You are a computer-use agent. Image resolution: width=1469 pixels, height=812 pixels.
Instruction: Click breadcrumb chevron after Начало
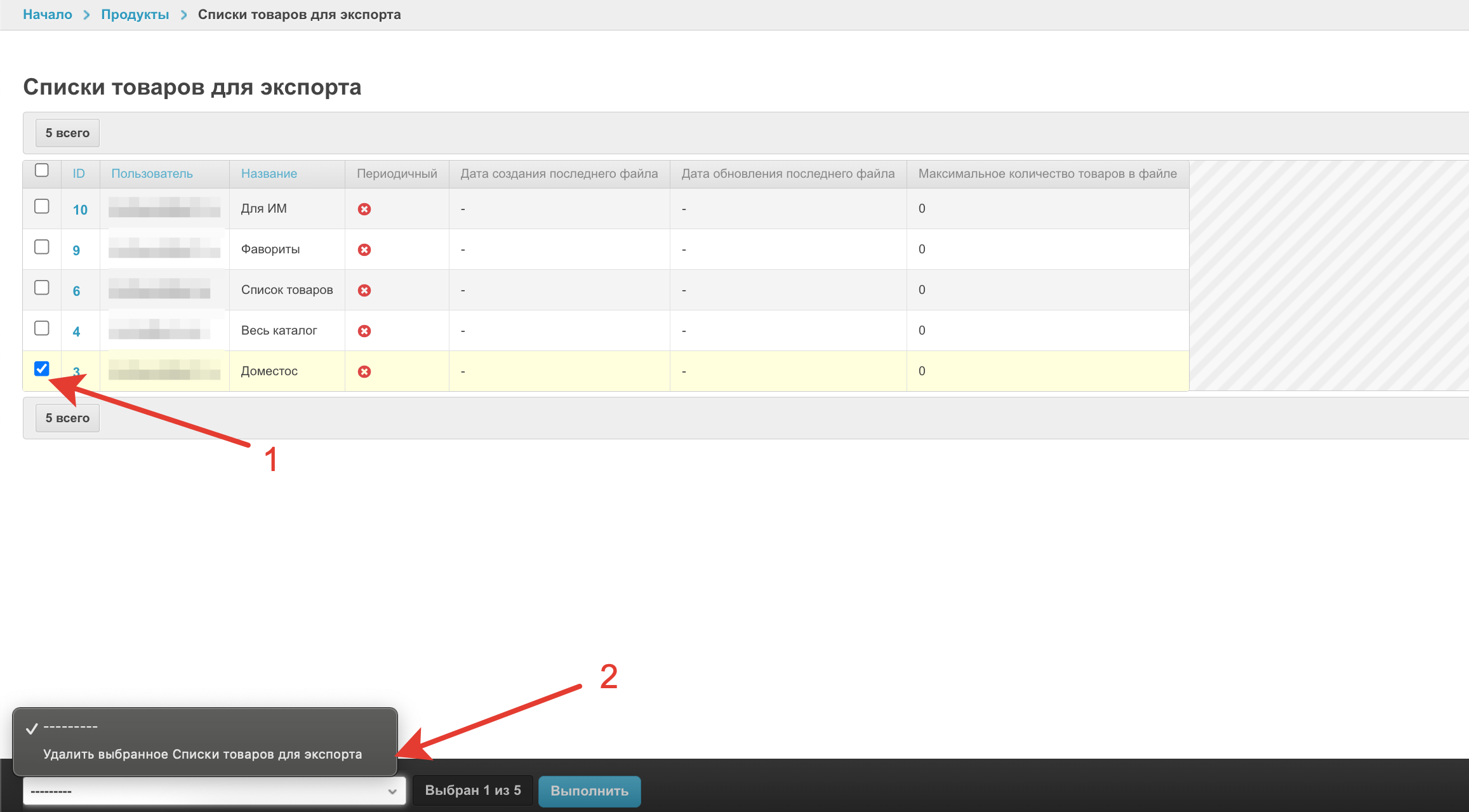(x=87, y=15)
